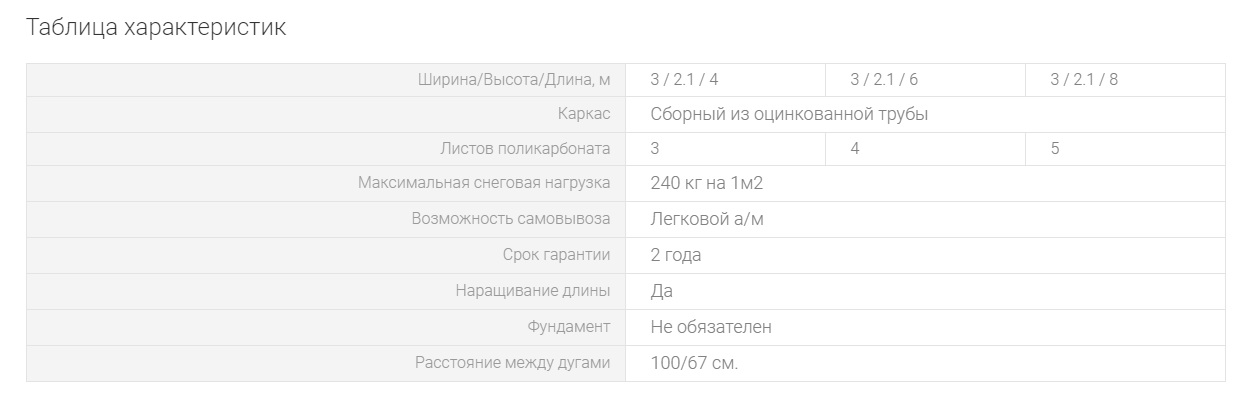The height and width of the screenshot is (402, 1250).
Task: Click the 'Таблица характеристик' heading
Action: pos(156,28)
